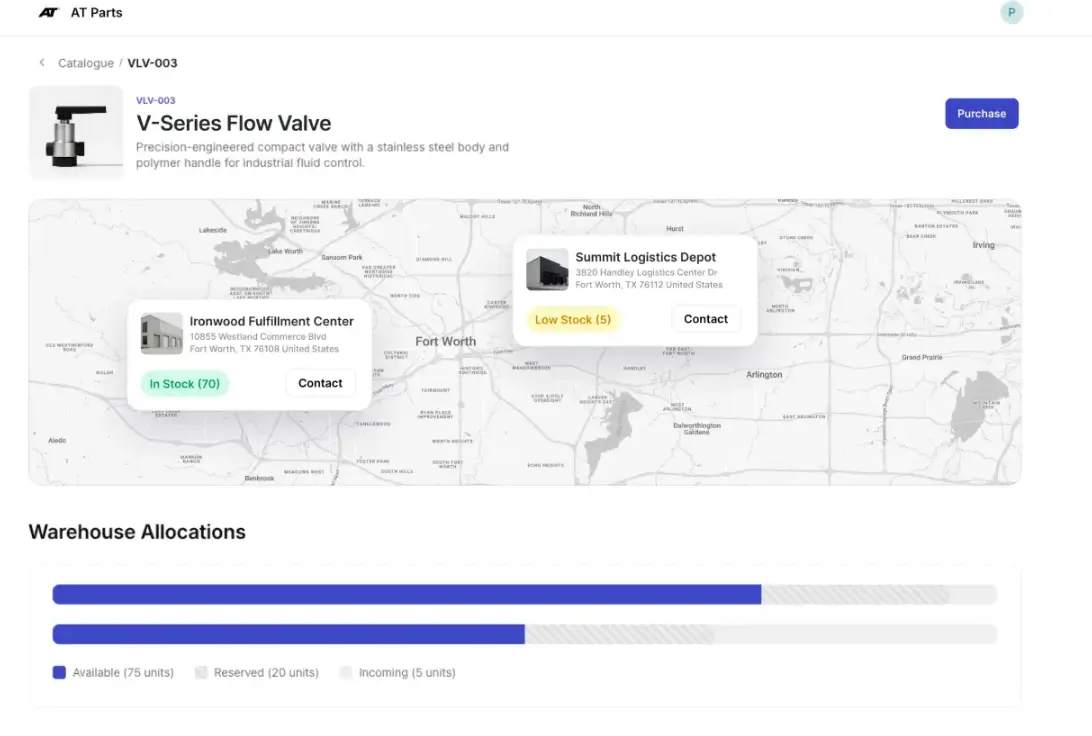Open the user profile avatar P

pyautogui.click(x=1011, y=13)
